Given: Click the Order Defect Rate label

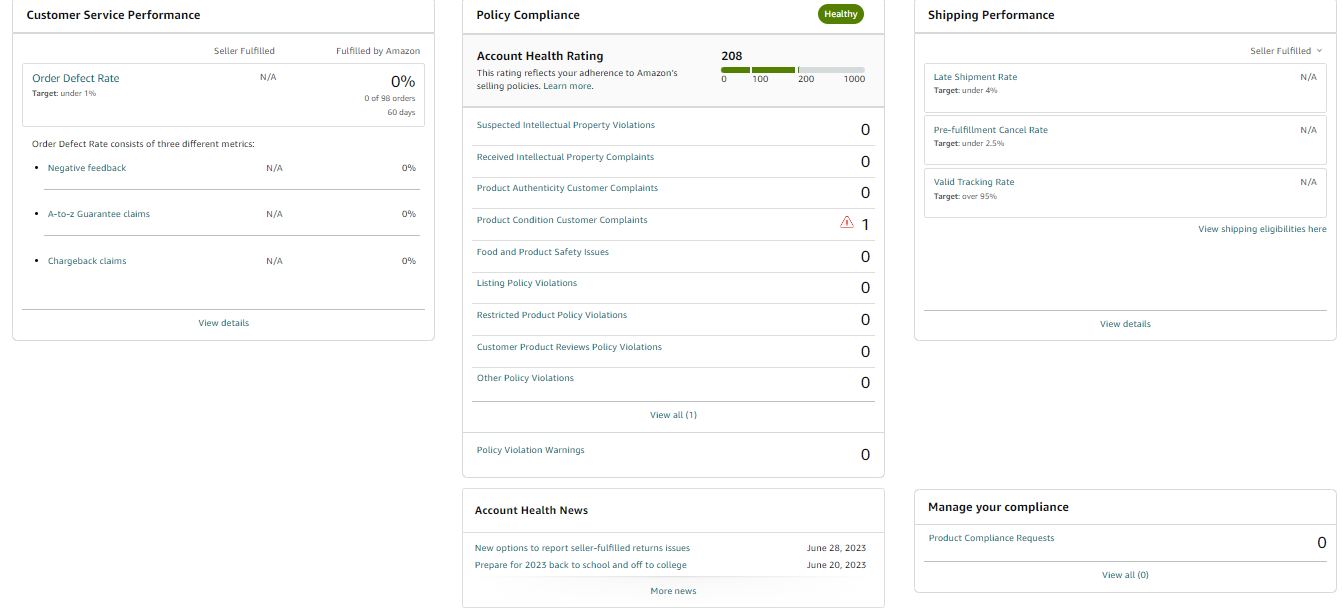Looking at the screenshot, I should [x=76, y=78].
